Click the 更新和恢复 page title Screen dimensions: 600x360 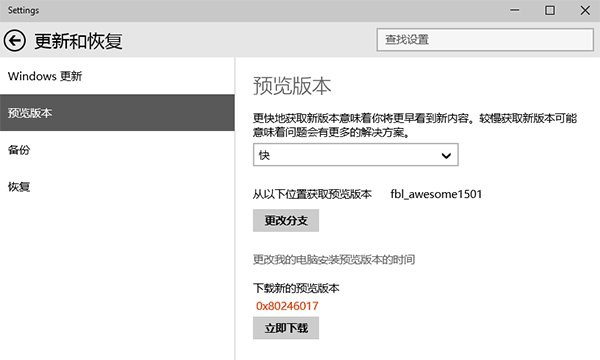78,41
